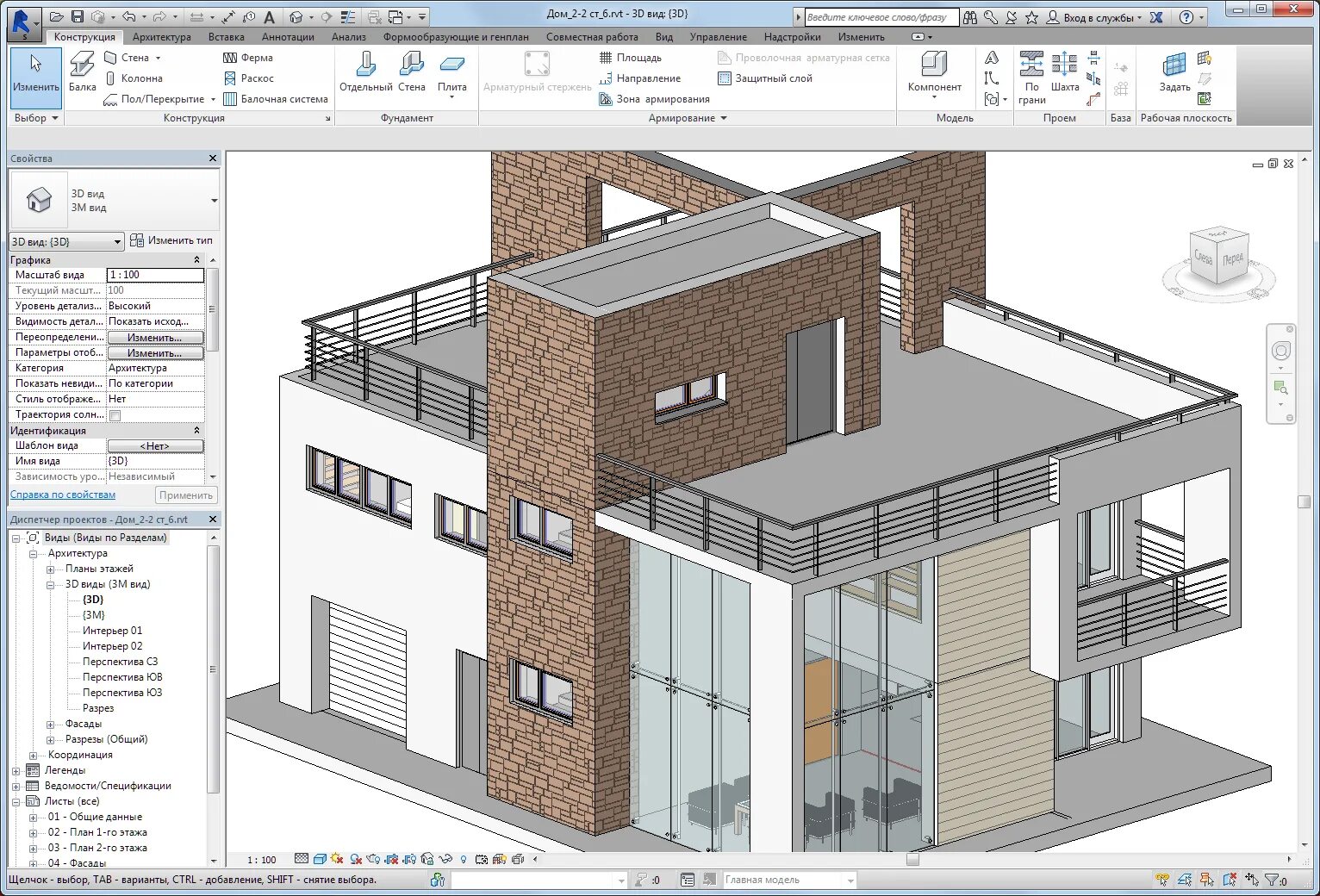
Task: Click the Зона армирования tool
Action: [655, 99]
